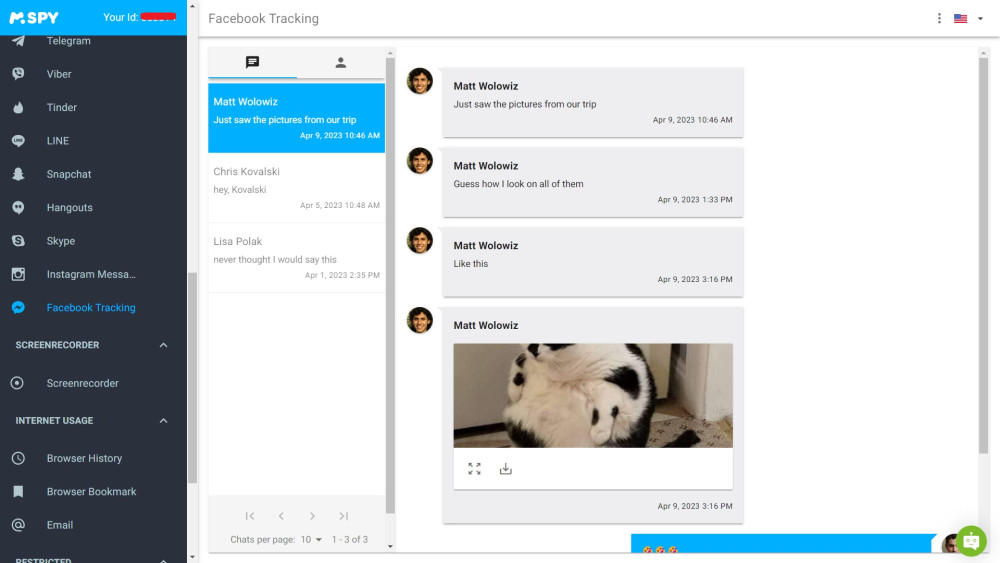Image resolution: width=1000 pixels, height=563 pixels.
Task: Go to Browser History page
Action: [x=84, y=458]
